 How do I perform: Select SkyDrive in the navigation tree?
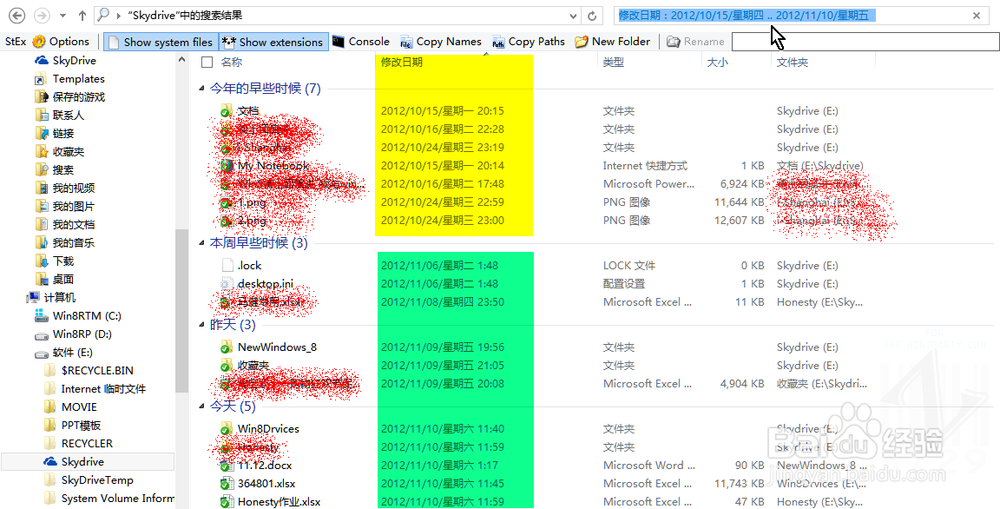66,61
